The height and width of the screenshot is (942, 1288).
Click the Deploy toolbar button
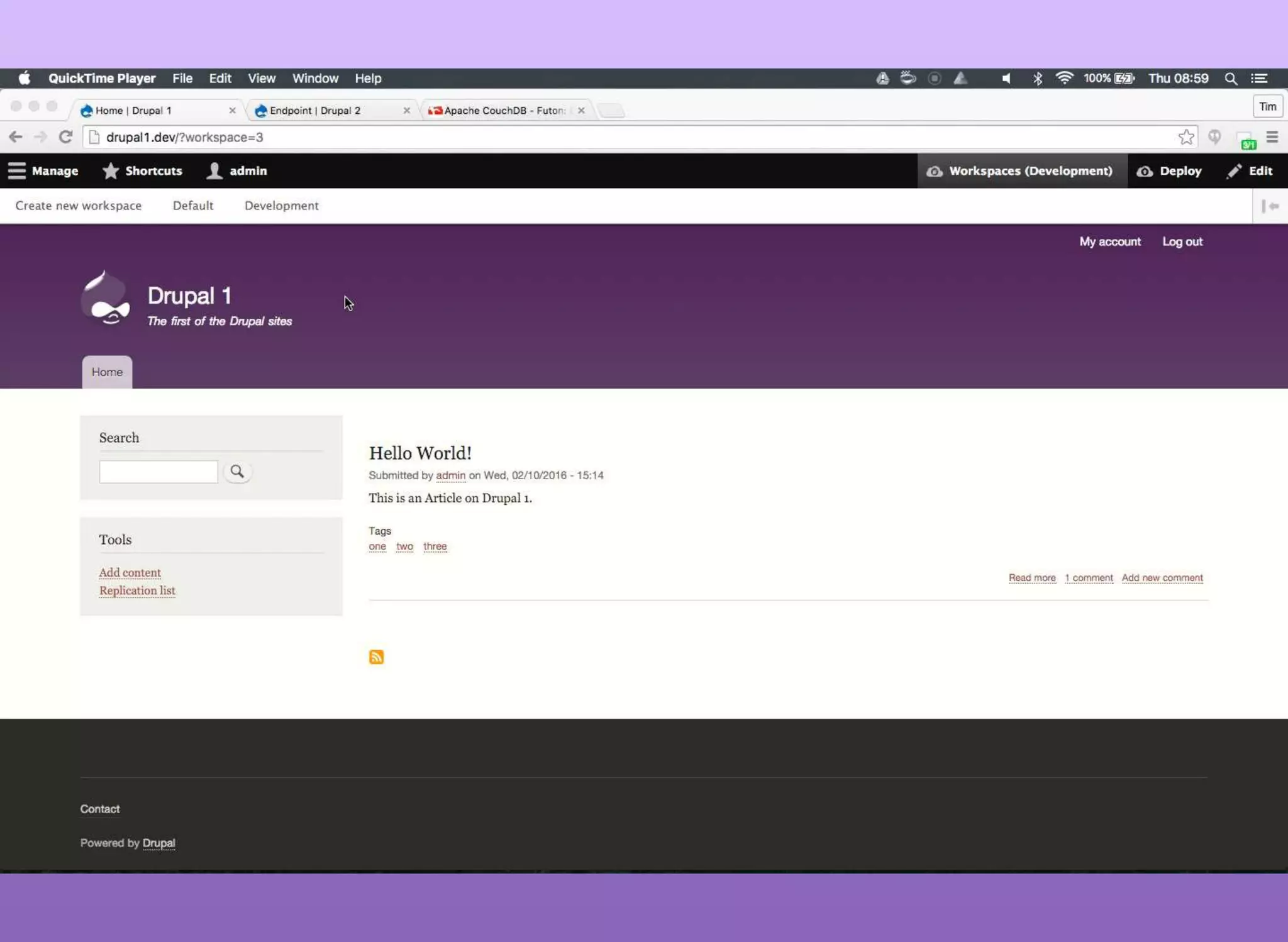tap(1170, 171)
